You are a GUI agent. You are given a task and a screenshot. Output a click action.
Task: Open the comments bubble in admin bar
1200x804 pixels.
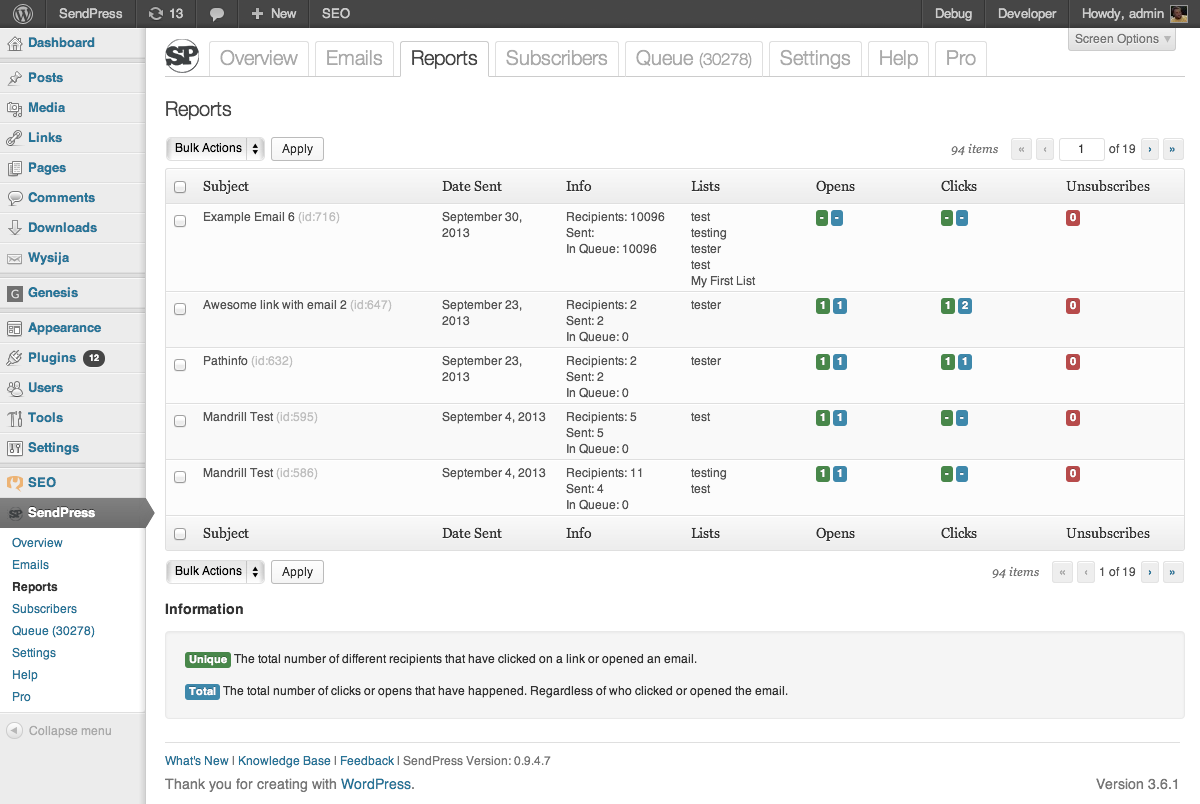pyautogui.click(x=216, y=14)
